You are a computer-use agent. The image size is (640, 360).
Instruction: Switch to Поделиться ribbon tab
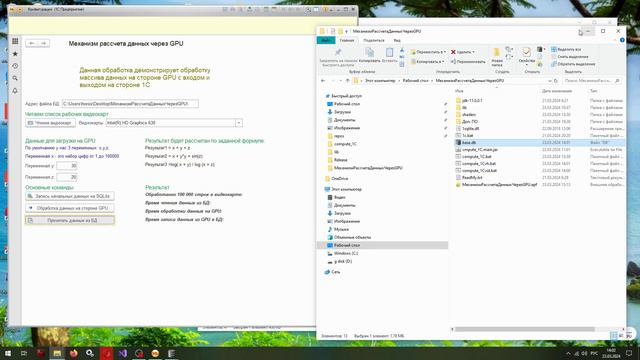(373, 40)
